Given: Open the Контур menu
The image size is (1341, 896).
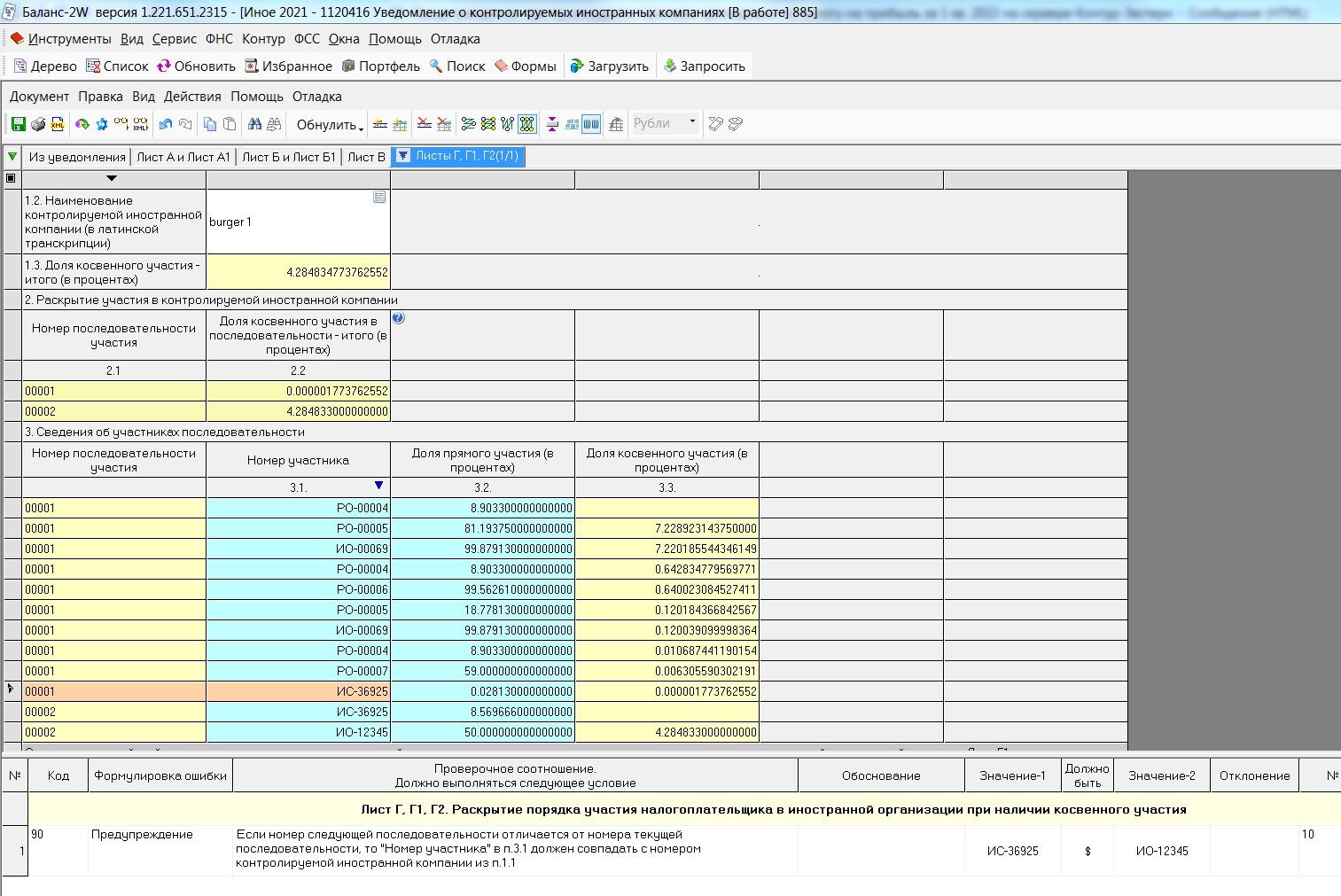Looking at the screenshot, I should [x=263, y=39].
